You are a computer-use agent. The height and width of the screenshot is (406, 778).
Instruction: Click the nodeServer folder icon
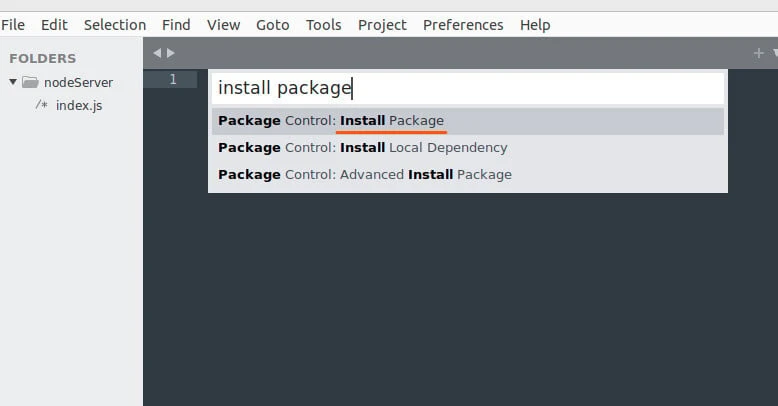[x=30, y=82]
